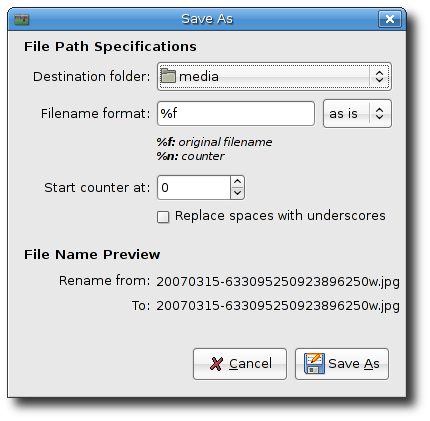Click the To filename preview text
The image size is (430, 421).
tap(278, 306)
